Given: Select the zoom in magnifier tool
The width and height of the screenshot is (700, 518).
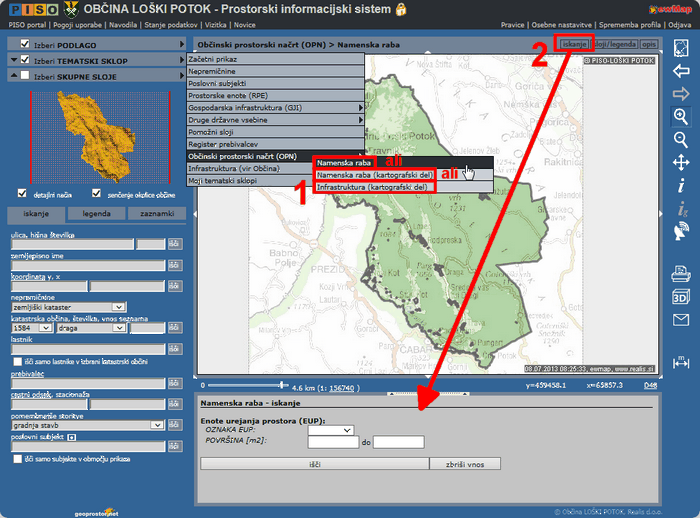Looking at the screenshot, I should [681, 116].
